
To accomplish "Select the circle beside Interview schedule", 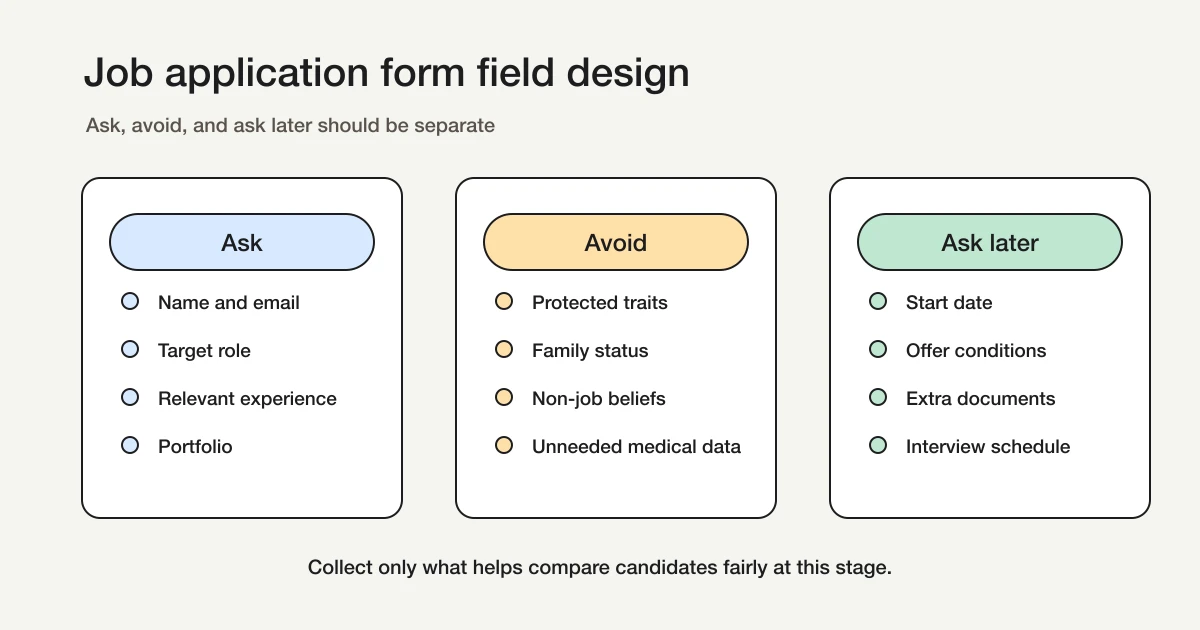I will pyautogui.click(x=878, y=445).
